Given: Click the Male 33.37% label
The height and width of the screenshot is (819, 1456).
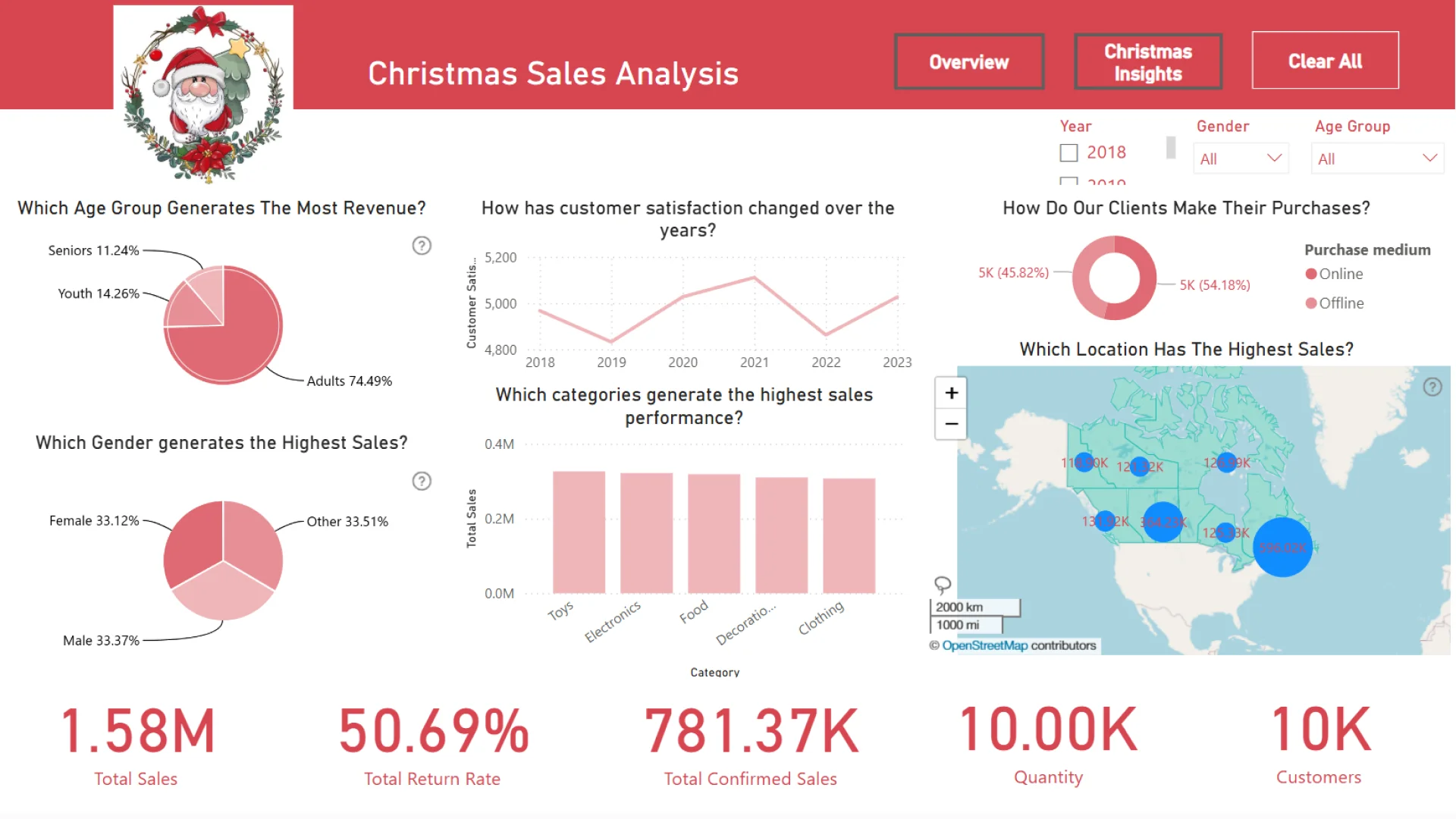Looking at the screenshot, I should (101, 640).
